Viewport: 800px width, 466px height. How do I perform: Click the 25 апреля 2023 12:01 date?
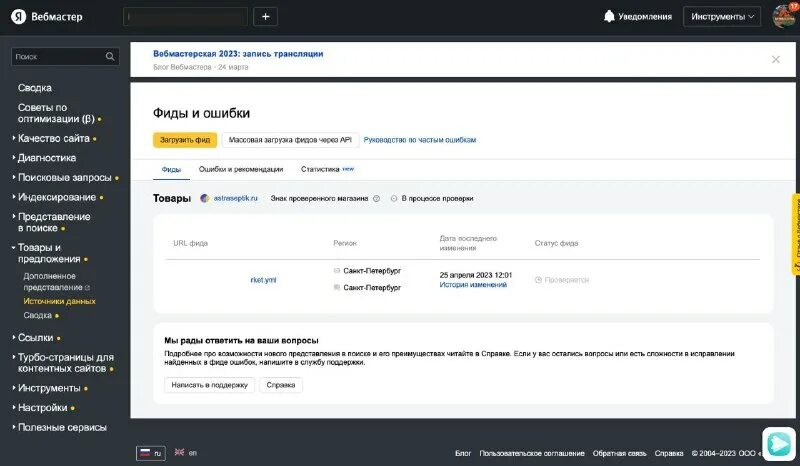point(476,275)
